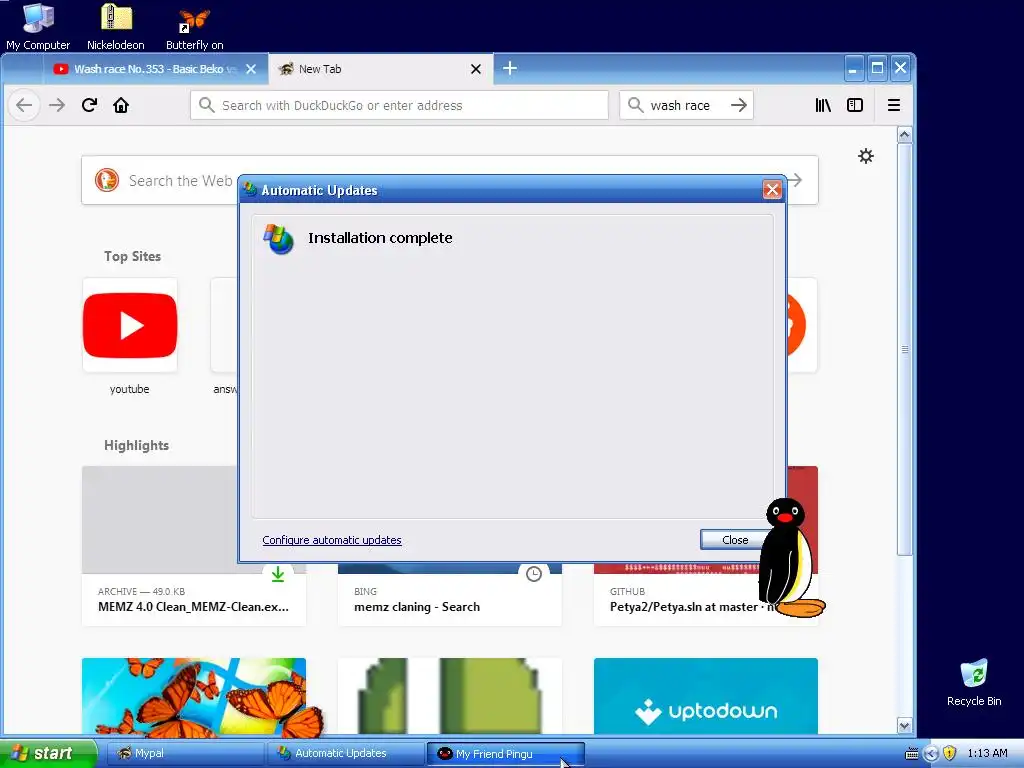Click the Windows Update globe icon in dialog
The image size is (1024, 768).
coord(279,239)
